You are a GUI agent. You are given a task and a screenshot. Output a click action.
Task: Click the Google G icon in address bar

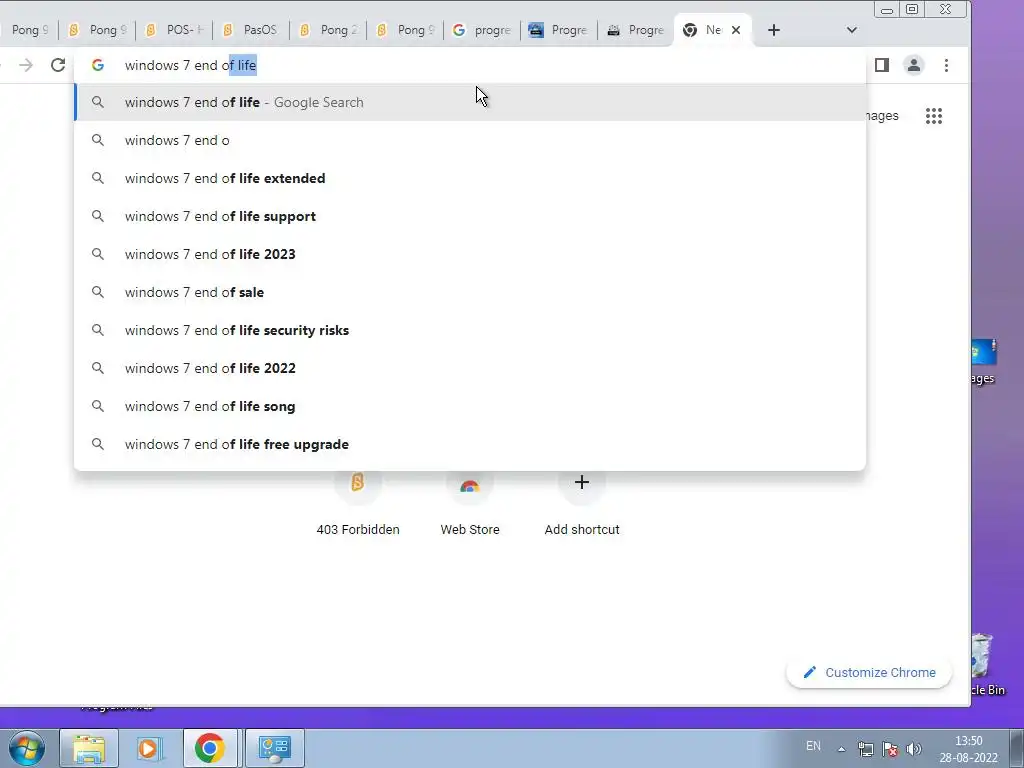pos(98,65)
